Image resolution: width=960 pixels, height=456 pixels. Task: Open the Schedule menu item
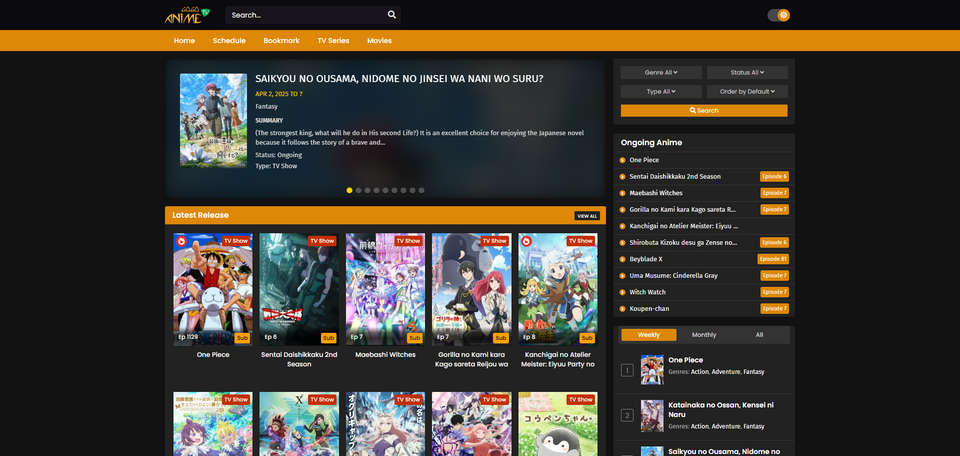tap(229, 41)
